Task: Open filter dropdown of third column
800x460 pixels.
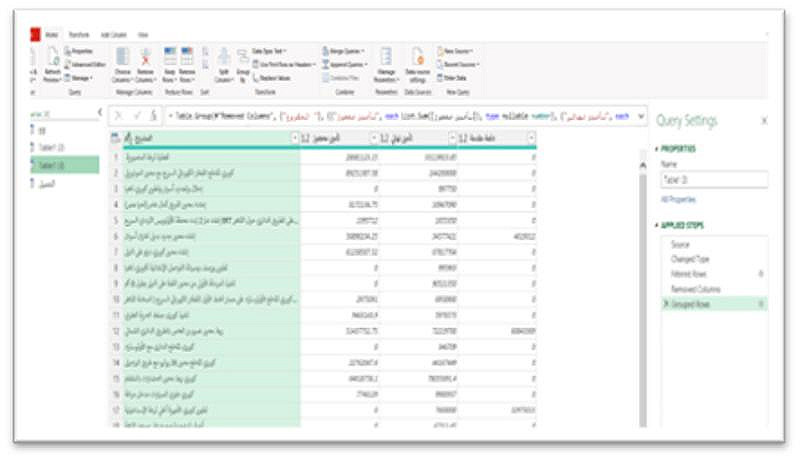Action: click(452, 138)
